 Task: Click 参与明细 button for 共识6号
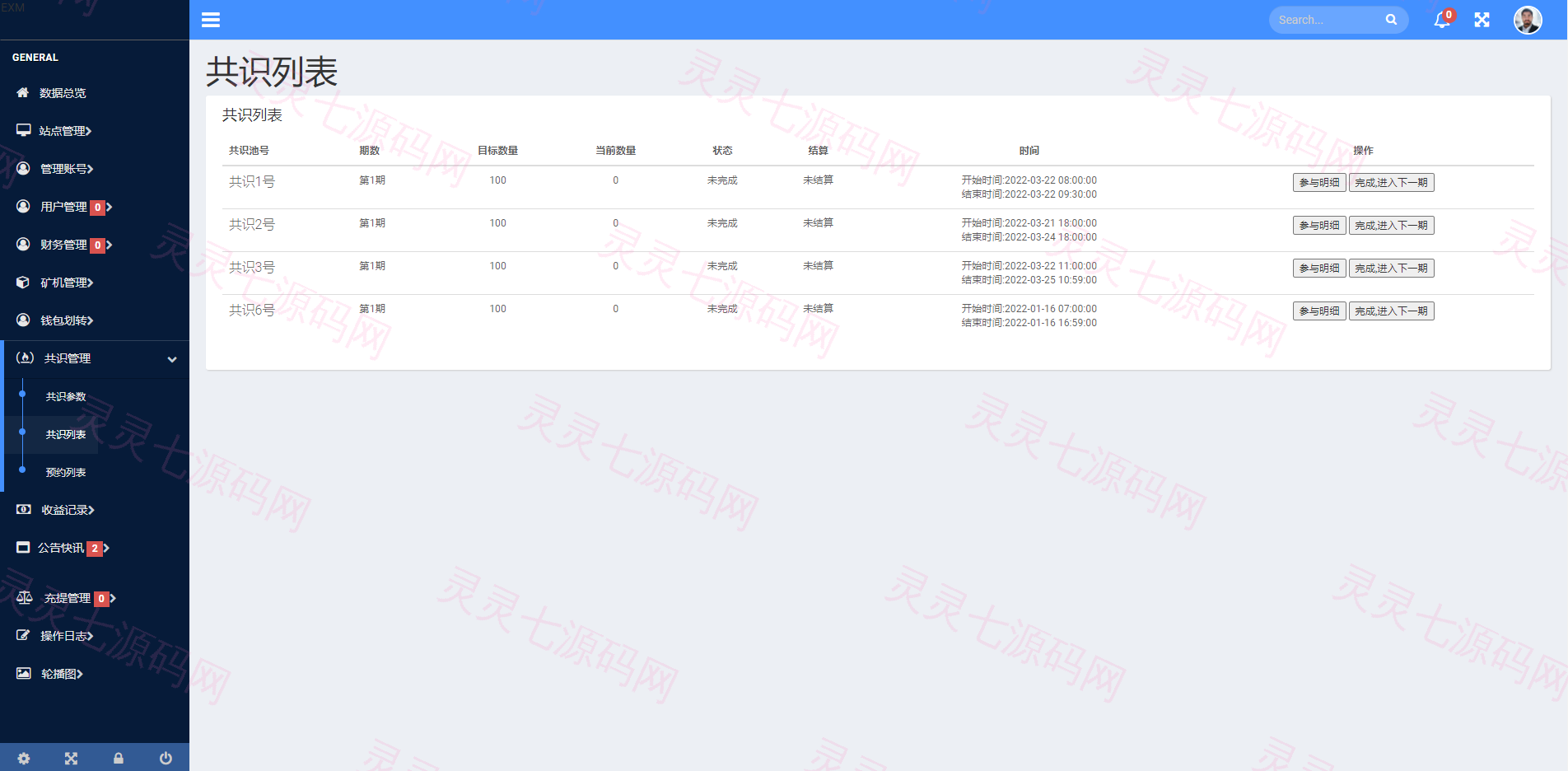1319,311
